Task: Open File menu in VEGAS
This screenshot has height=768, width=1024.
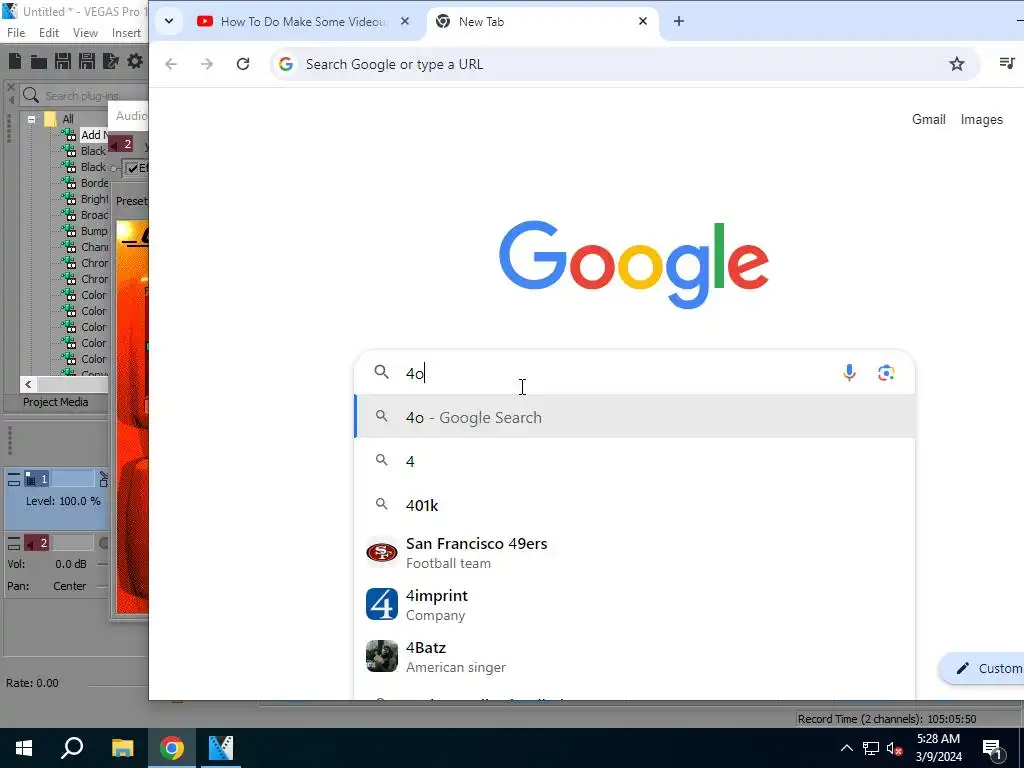Action: (16, 33)
